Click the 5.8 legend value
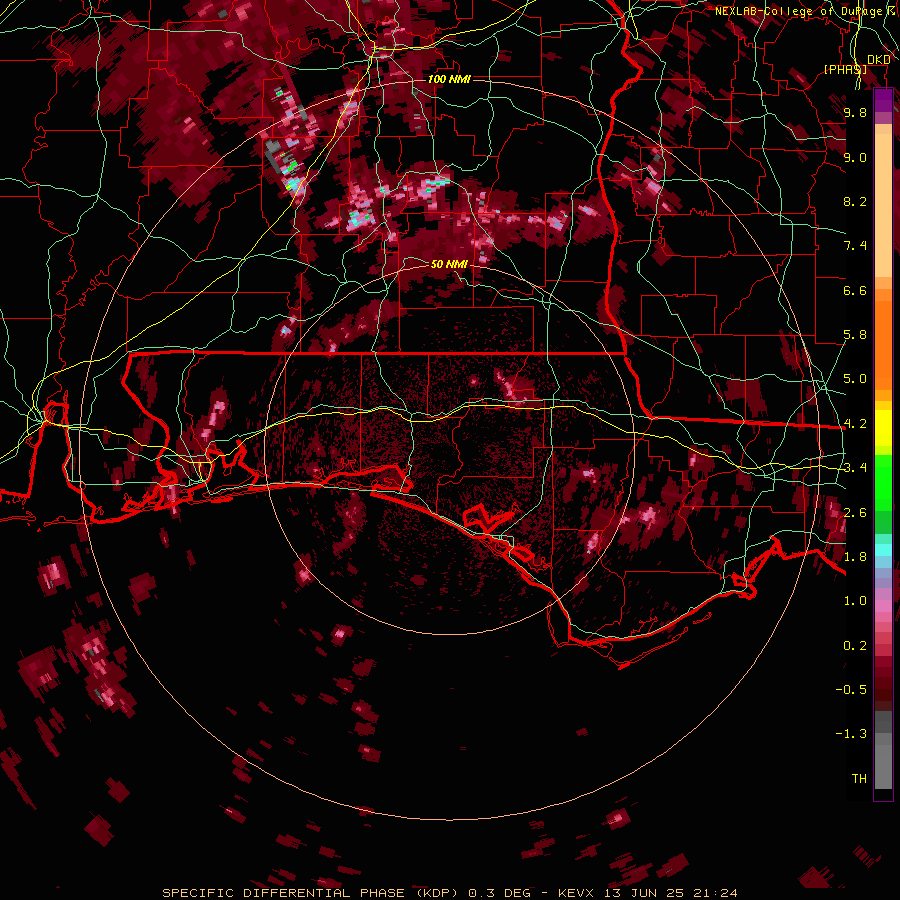900x900 pixels. click(855, 335)
